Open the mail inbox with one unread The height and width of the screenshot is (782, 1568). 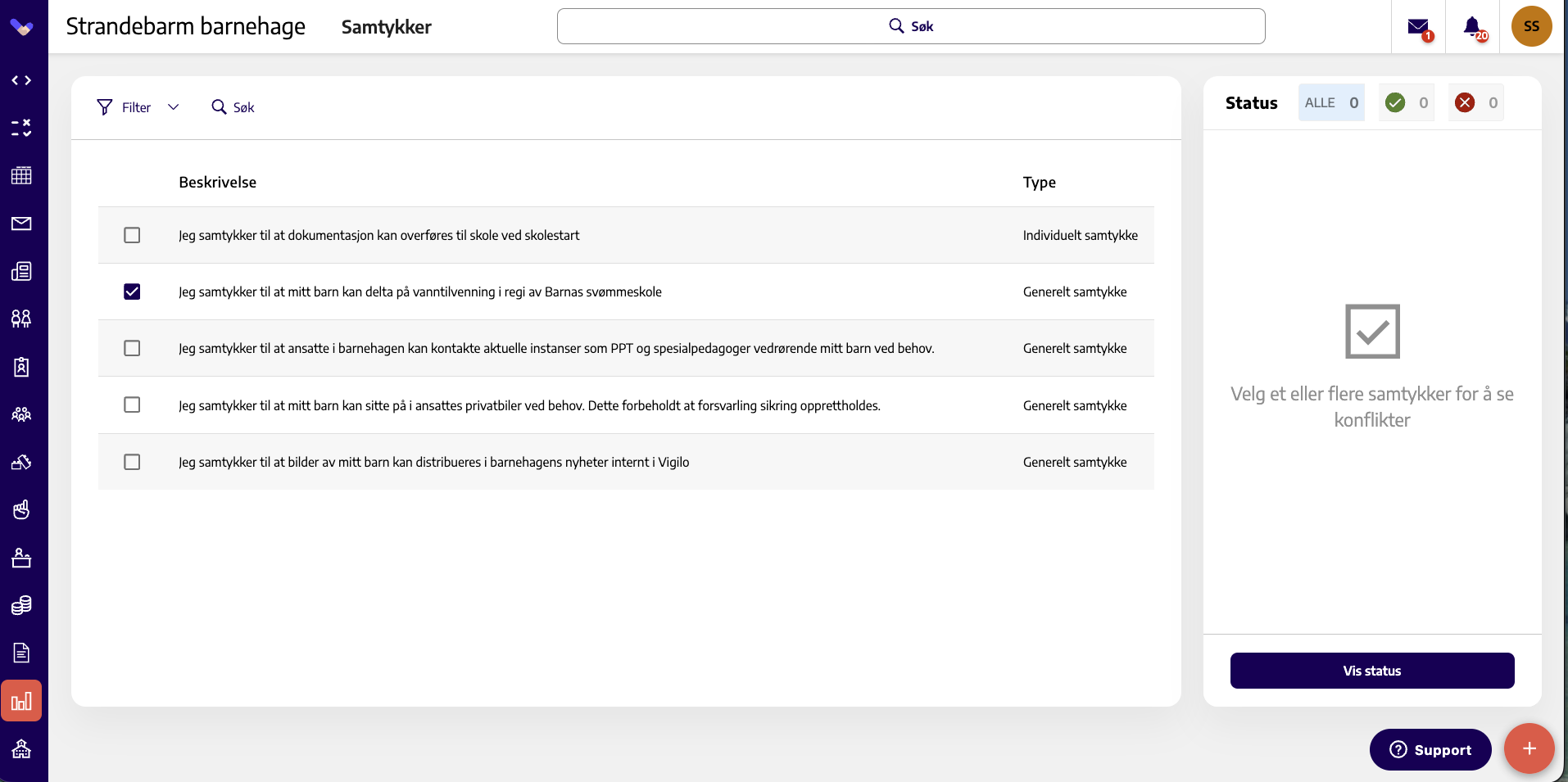pos(1420,28)
